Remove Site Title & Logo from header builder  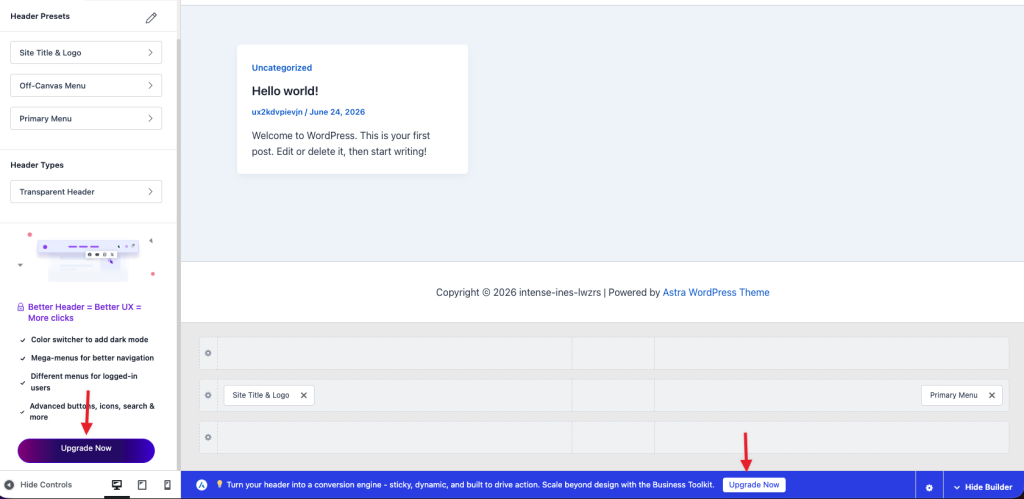304,395
